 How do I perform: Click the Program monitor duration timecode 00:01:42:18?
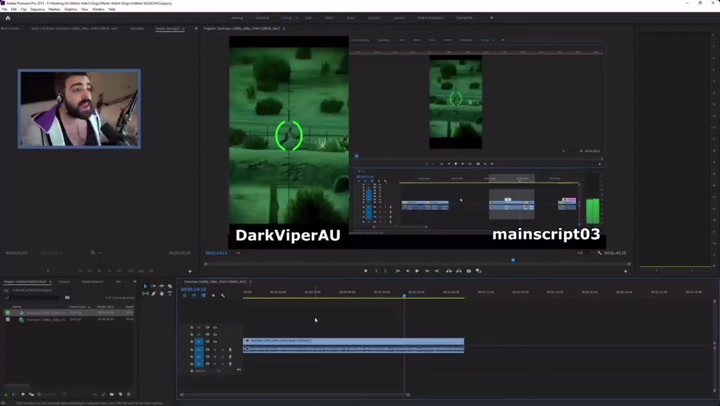(x=615, y=253)
